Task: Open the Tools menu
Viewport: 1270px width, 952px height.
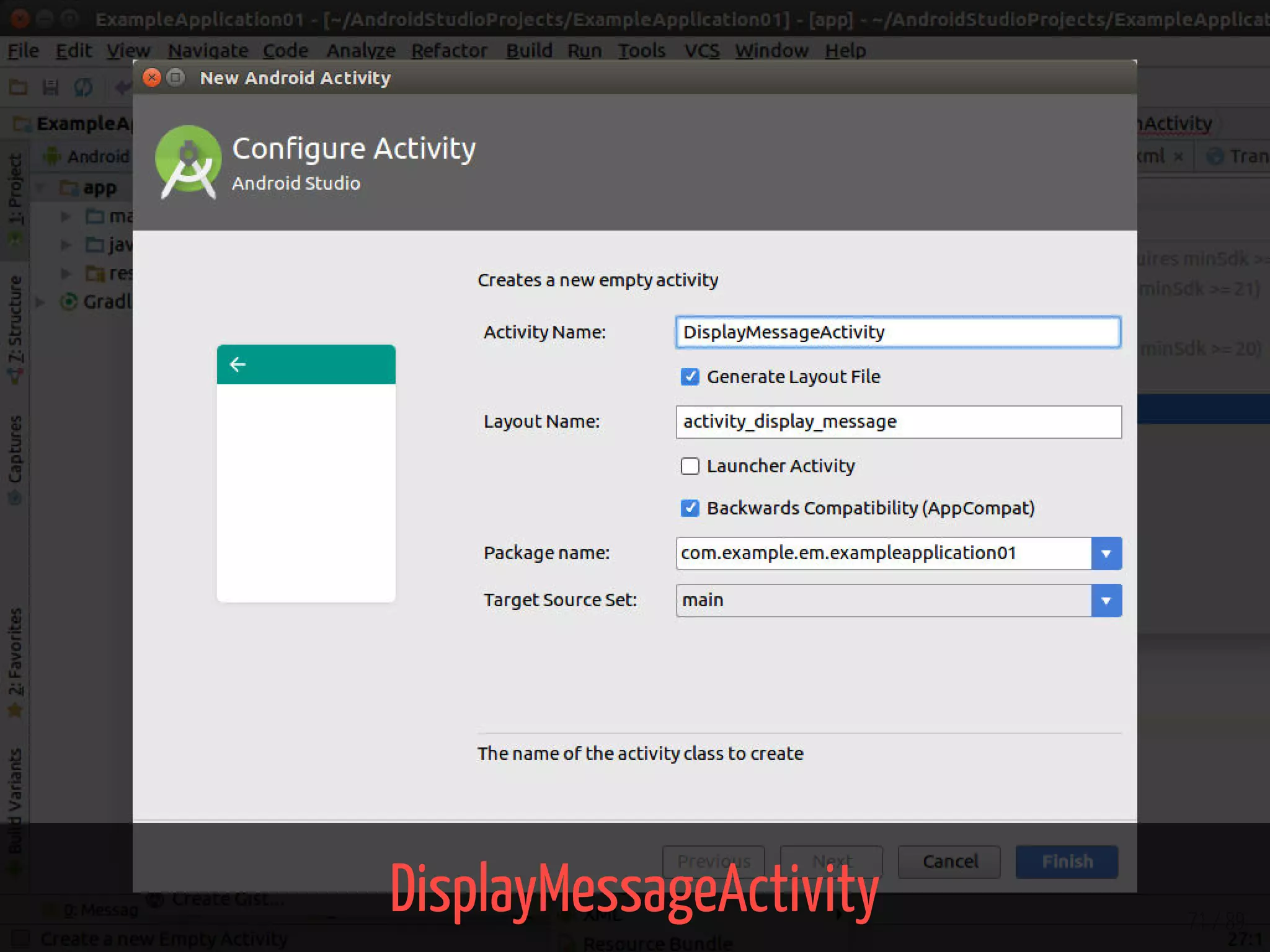Action: (641, 50)
